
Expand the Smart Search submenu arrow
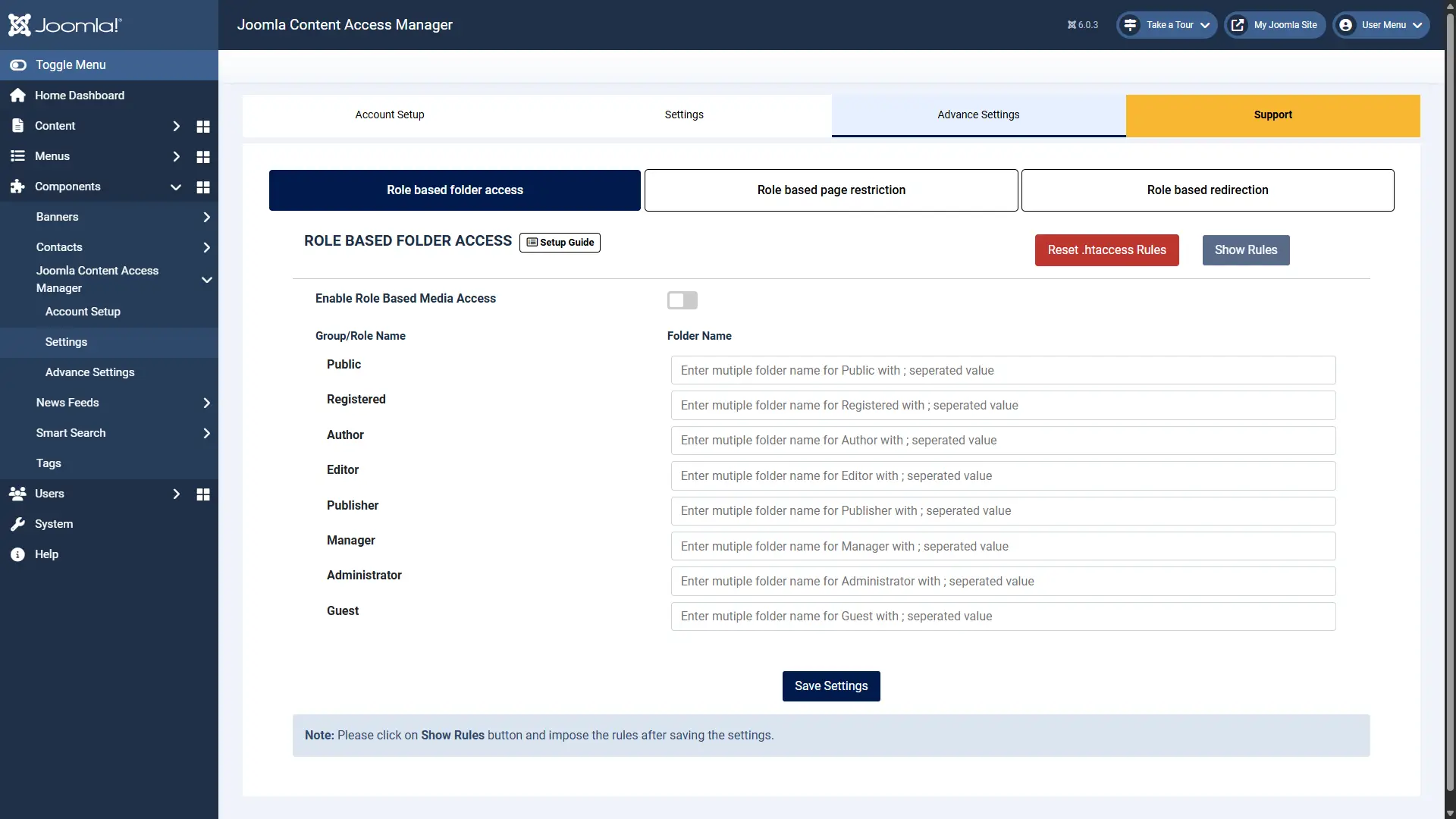206,433
